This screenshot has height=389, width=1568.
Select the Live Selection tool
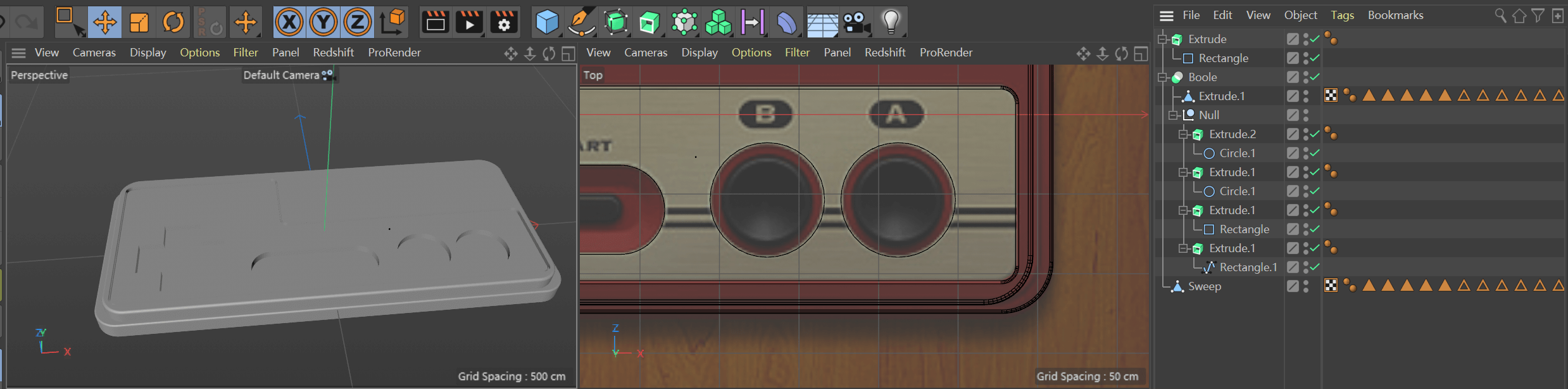(x=70, y=22)
